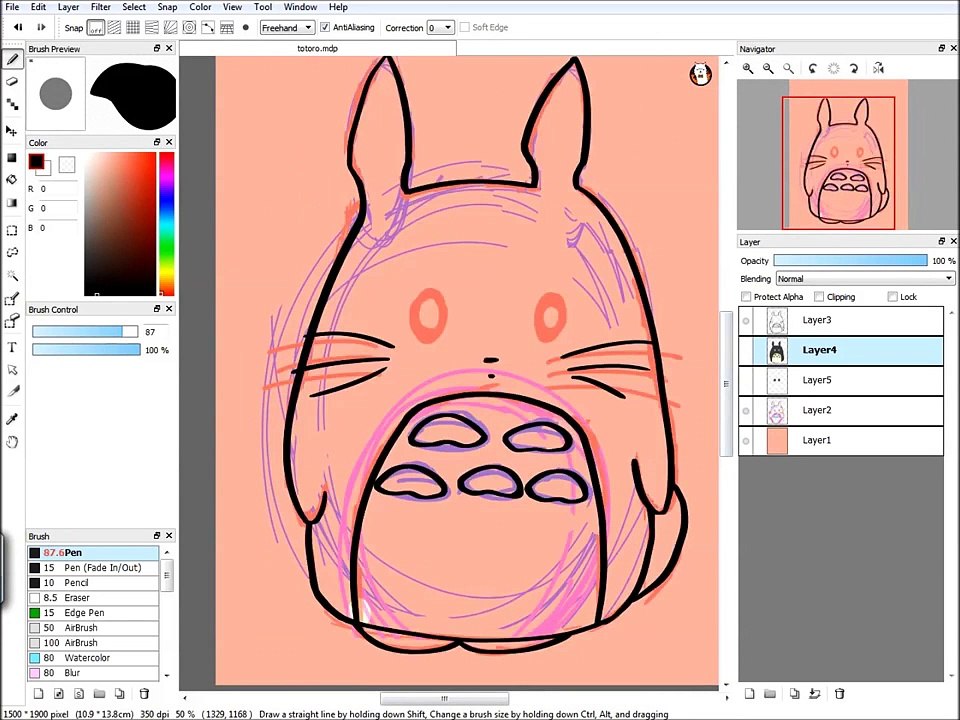Enable the Clipping checkbox
Screen dimensions: 960x720
pos(819,296)
